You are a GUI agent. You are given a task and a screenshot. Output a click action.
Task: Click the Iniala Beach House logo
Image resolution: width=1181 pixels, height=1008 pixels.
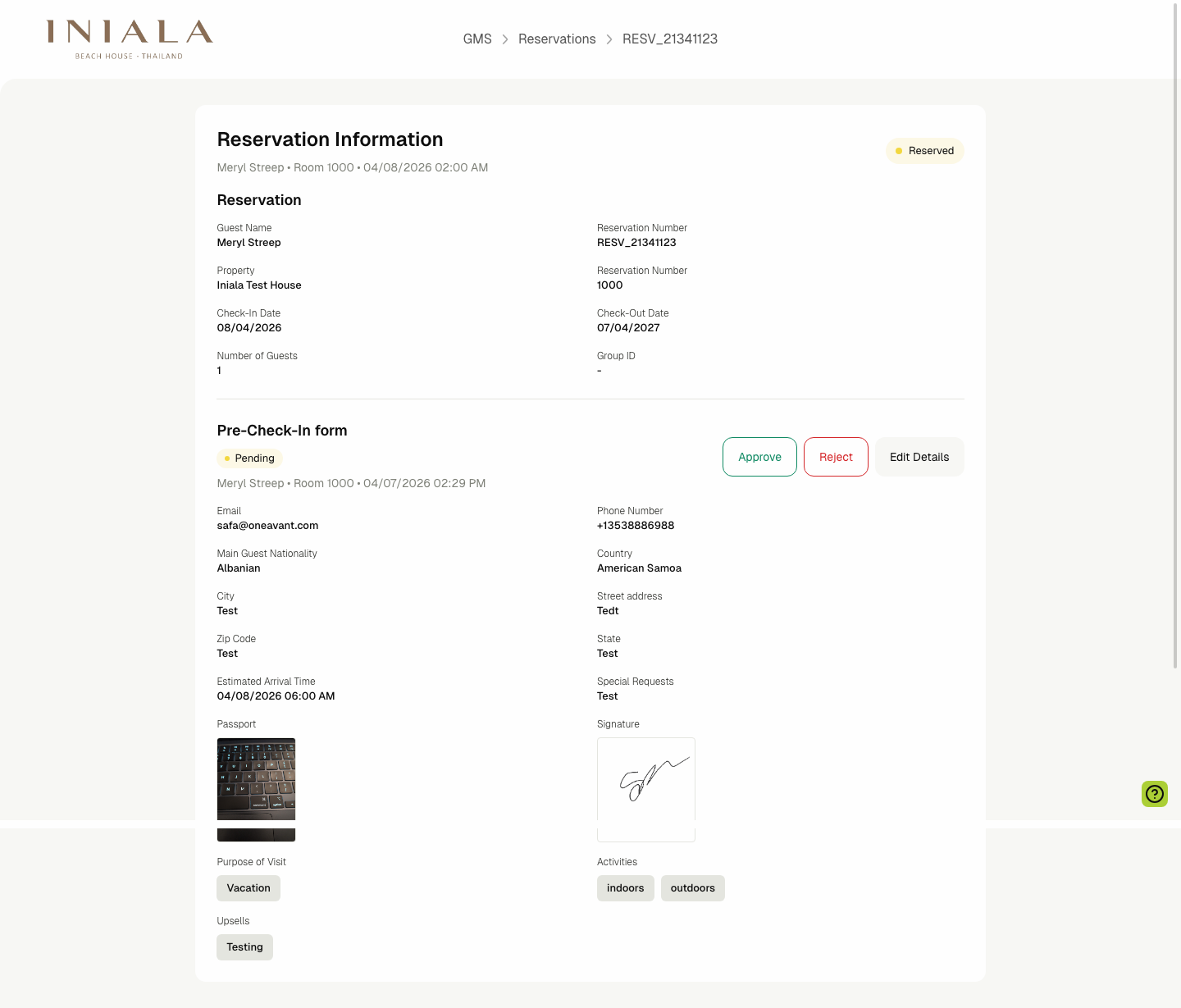point(128,38)
